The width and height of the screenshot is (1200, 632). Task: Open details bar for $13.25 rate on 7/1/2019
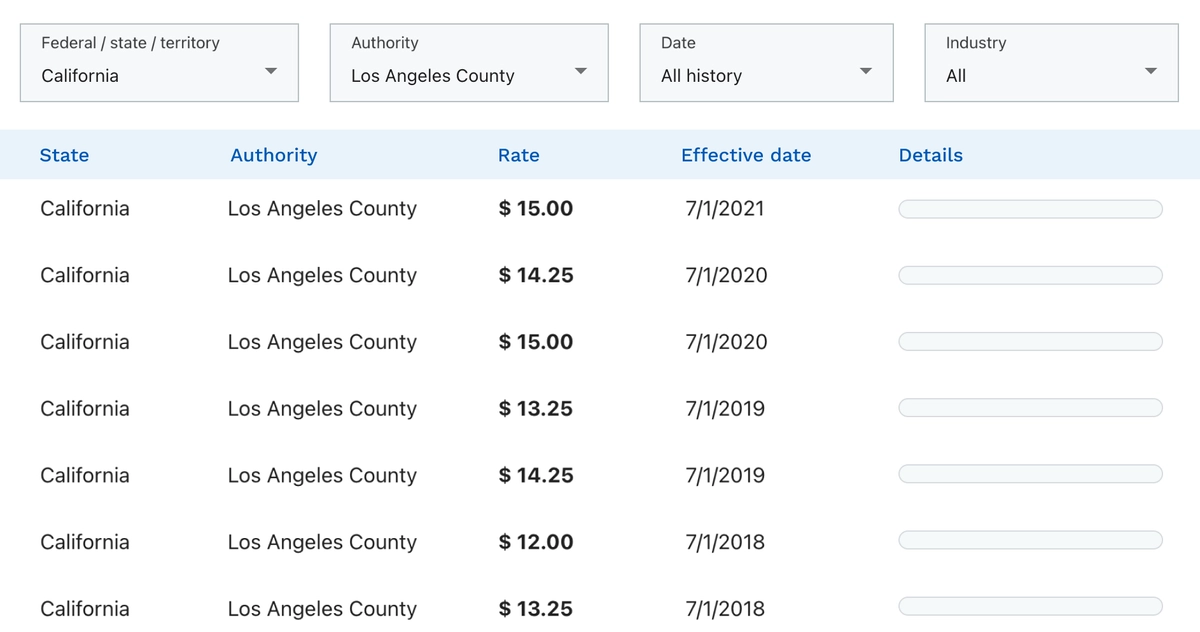pyautogui.click(x=1030, y=408)
